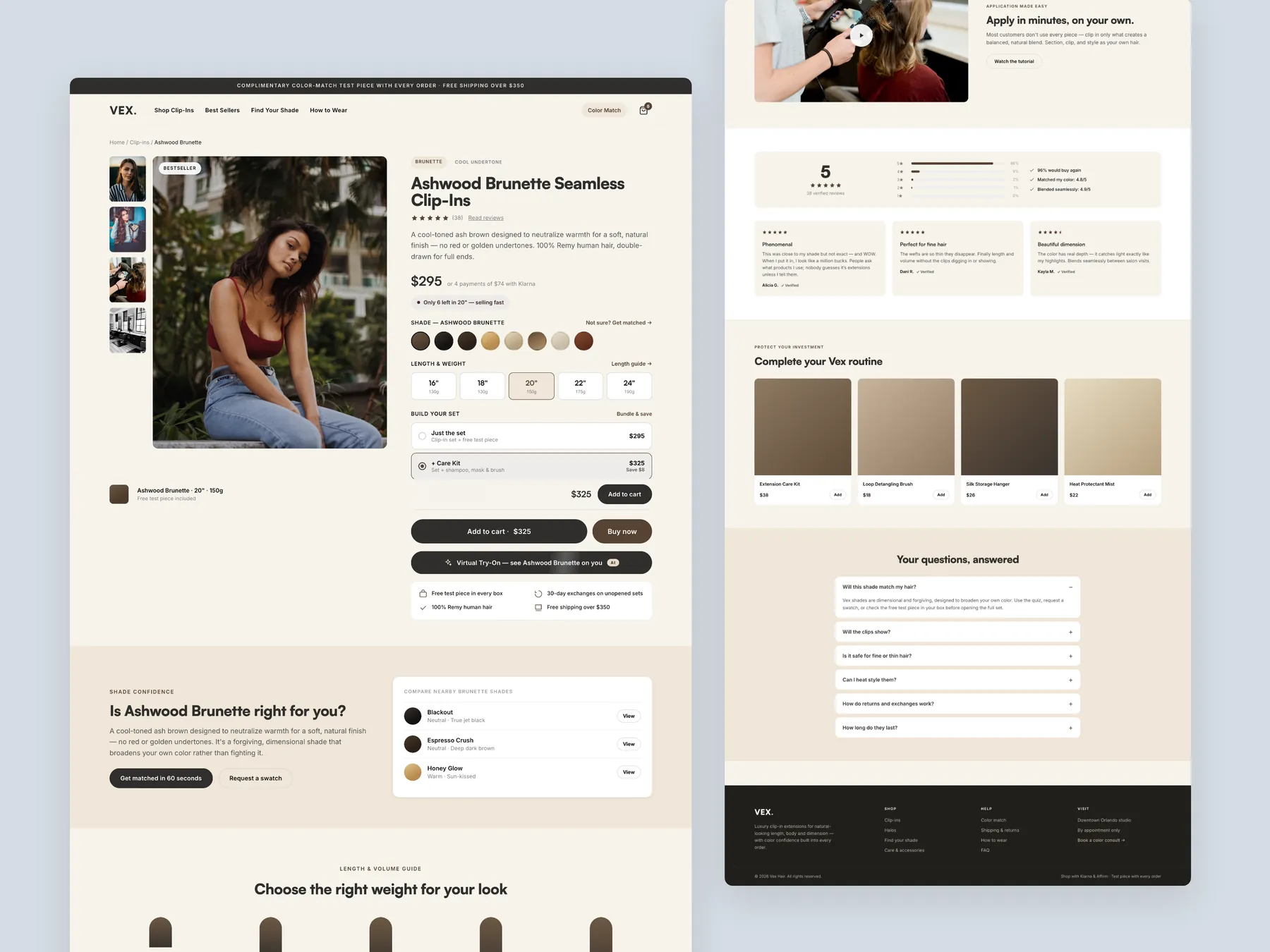1270x952 pixels.
Task: Select the 'Just the set' radio option
Action: tap(422, 436)
